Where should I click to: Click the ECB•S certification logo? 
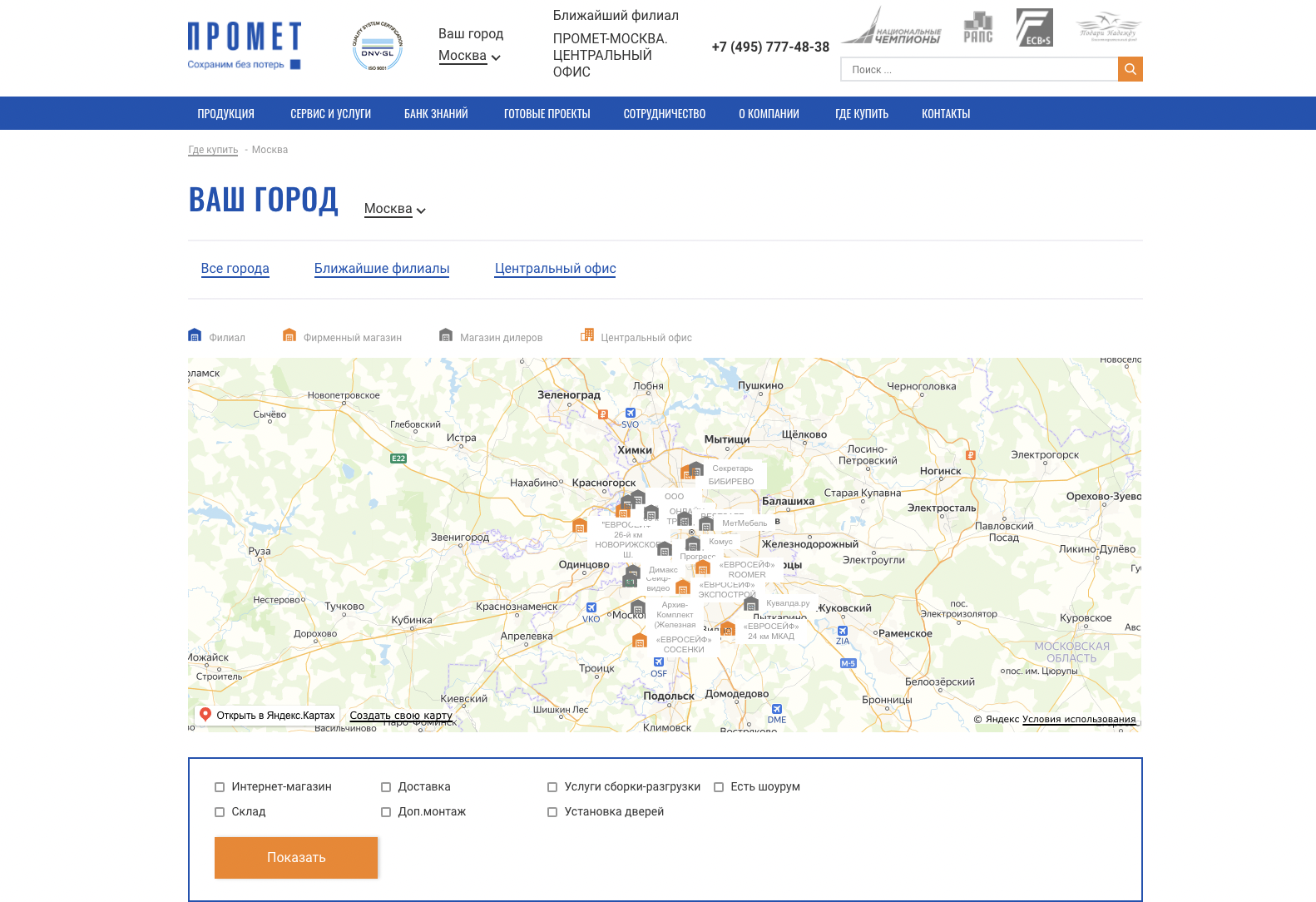tap(1034, 27)
